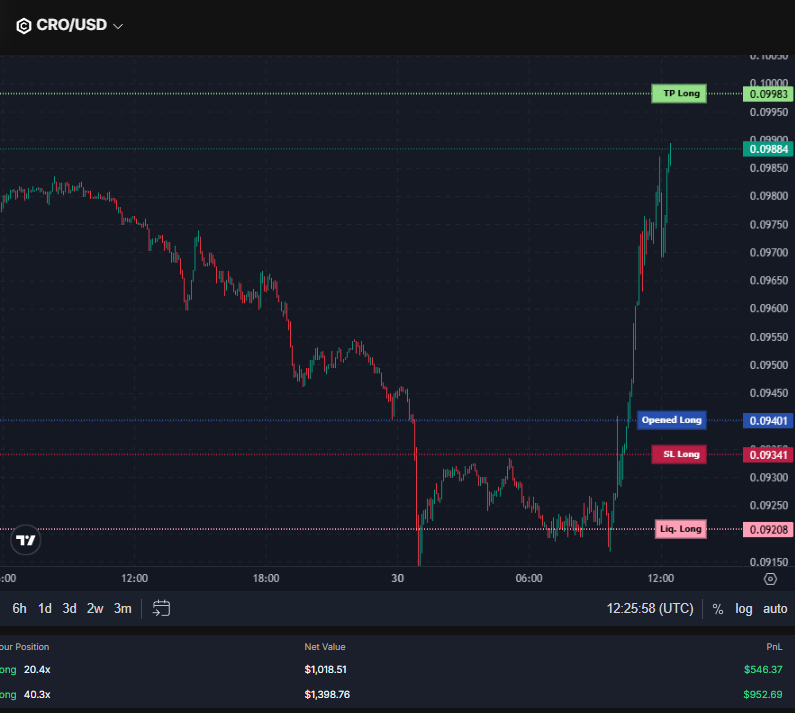Click the 0.09500 price axis label
Image resolution: width=795 pixels, height=713 pixels.
769,365
